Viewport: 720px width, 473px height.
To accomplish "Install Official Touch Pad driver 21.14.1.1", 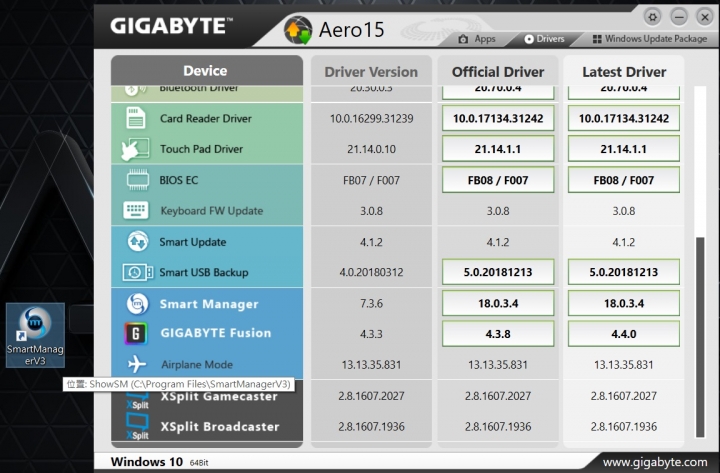I will pos(498,149).
